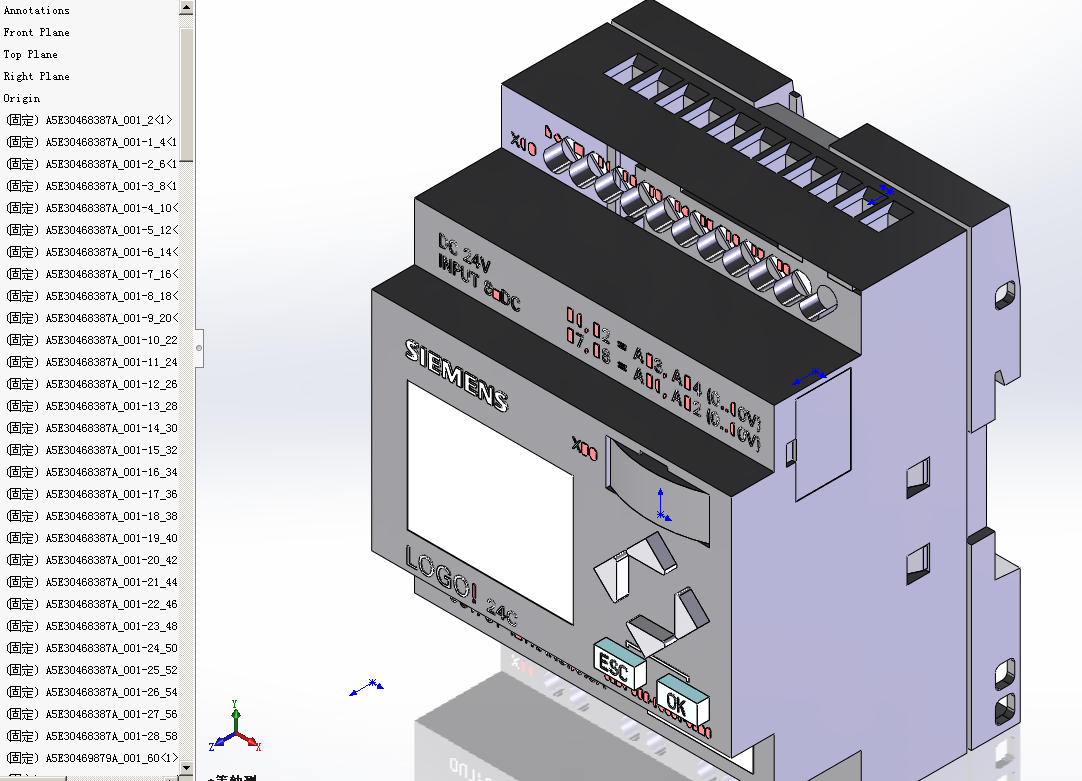Select component A5E30468387A_001-28_58
This screenshot has width=1082, height=781.
(x=91, y=737)
